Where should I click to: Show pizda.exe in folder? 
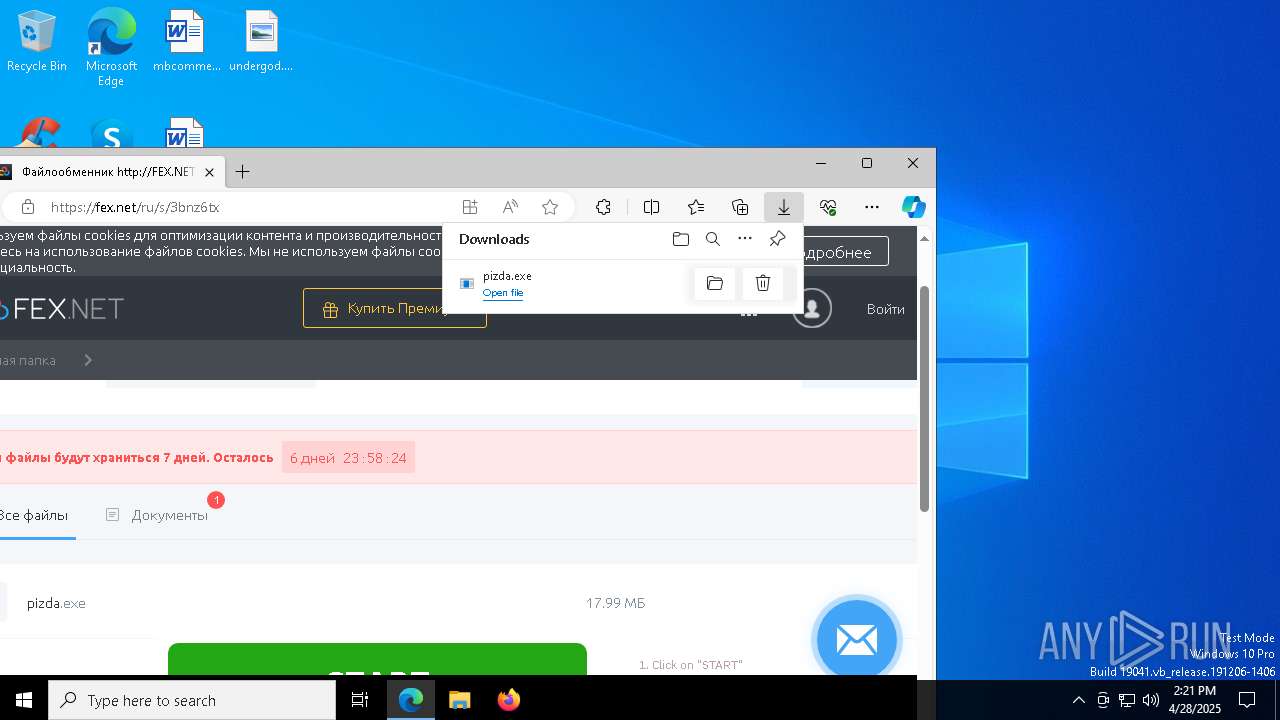tap(715, 284)
